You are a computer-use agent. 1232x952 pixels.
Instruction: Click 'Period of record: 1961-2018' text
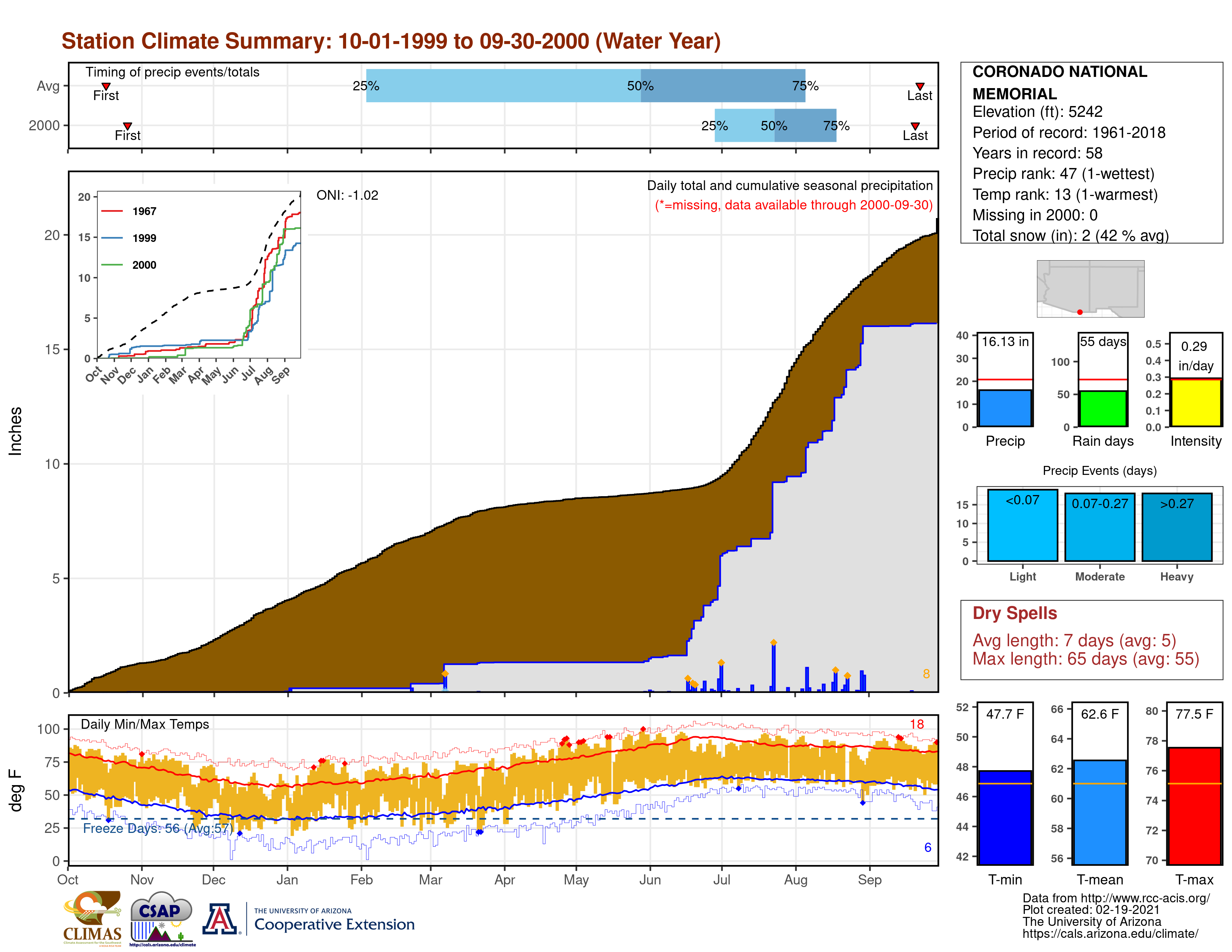[x=1068, y=133]
